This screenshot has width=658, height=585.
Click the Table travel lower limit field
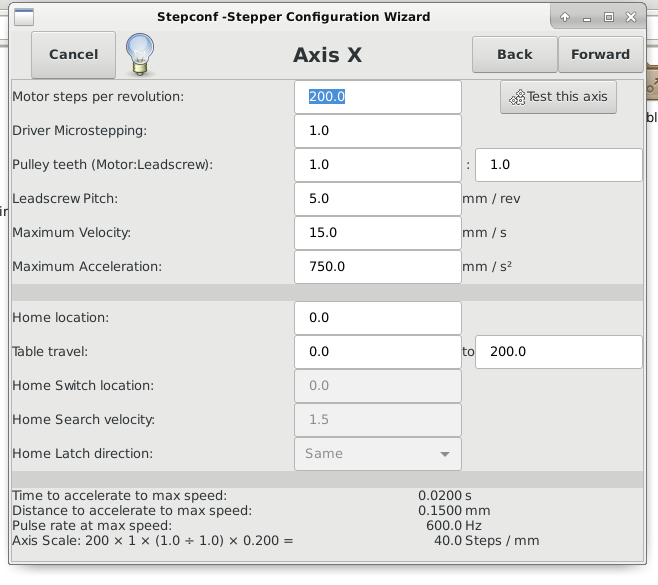[378, 352]
